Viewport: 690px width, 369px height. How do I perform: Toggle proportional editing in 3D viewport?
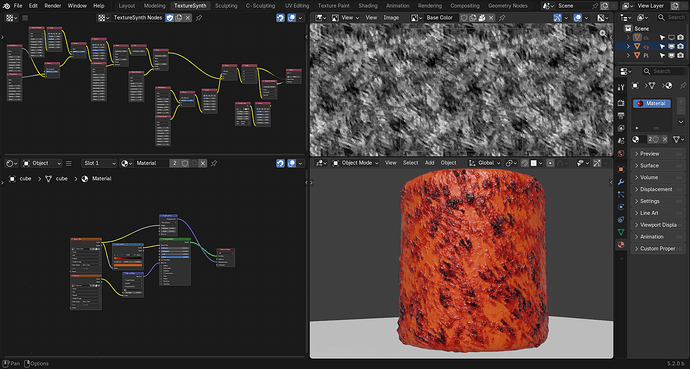click(550, 163)
